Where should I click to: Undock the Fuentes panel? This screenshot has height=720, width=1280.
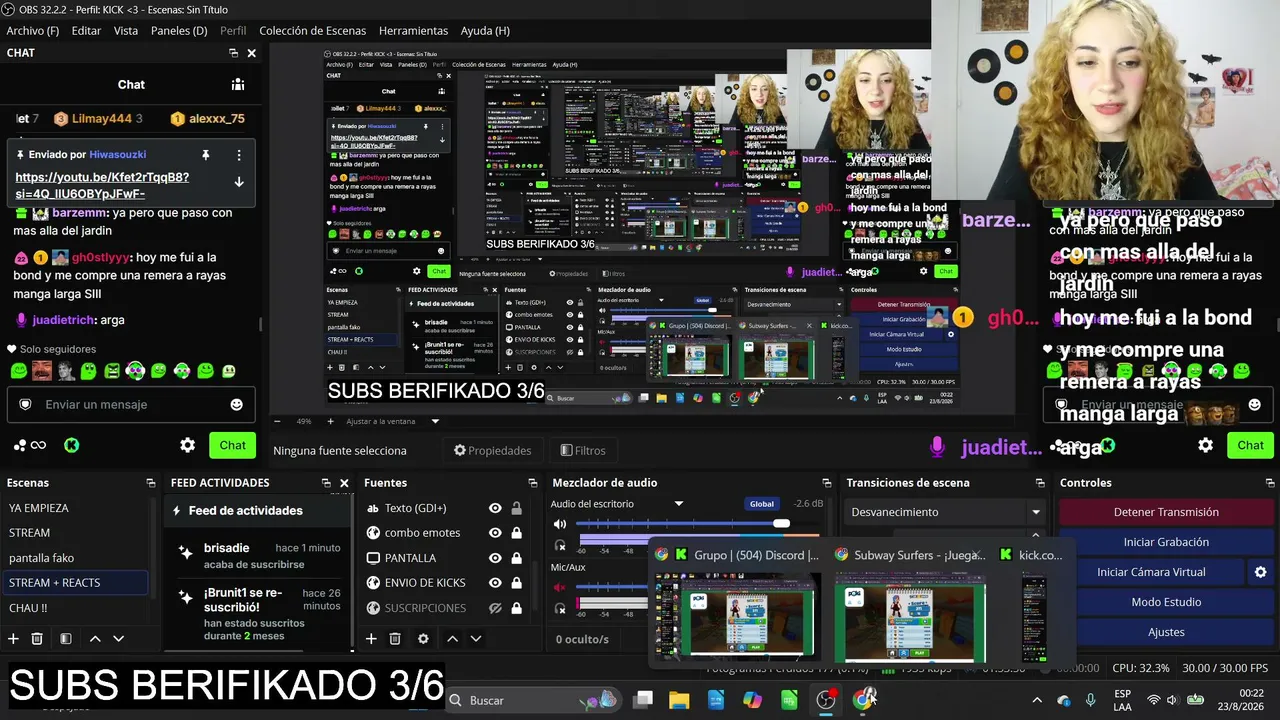533,483
